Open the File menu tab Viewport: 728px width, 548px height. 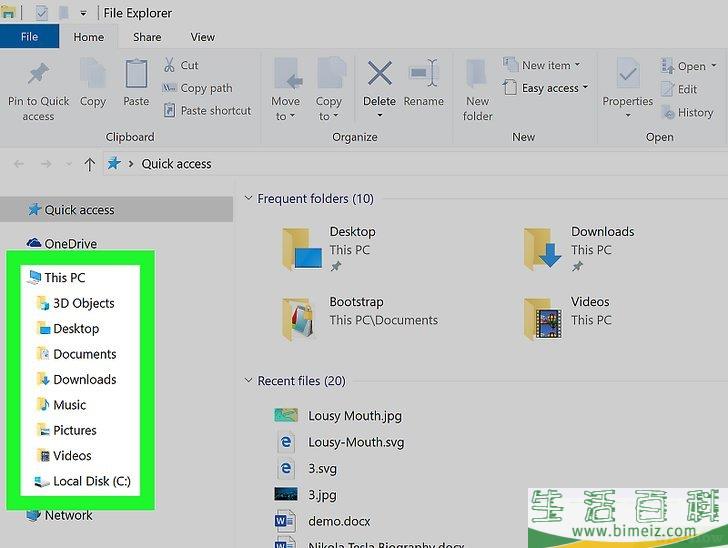(29, 37)
